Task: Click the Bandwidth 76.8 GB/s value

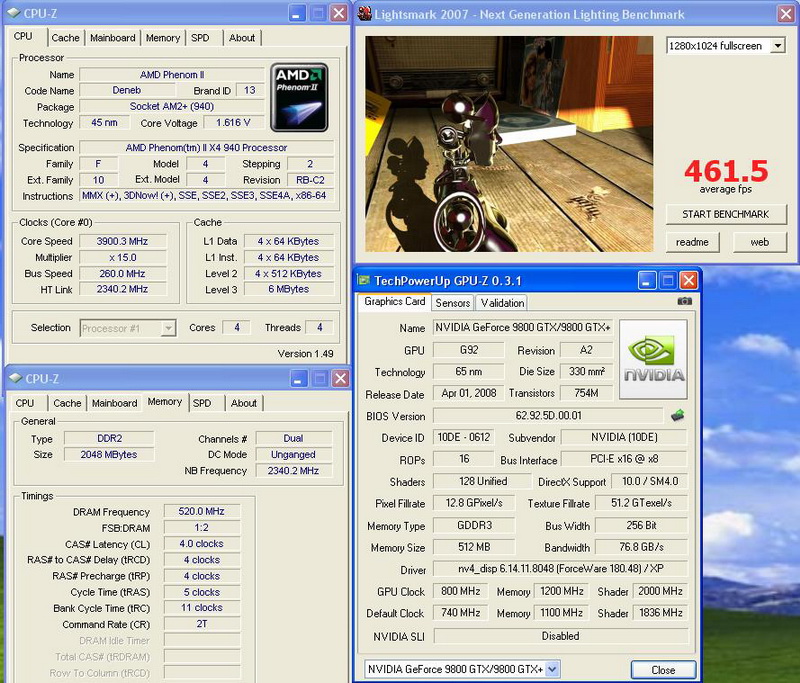Action: click(641, 547)
